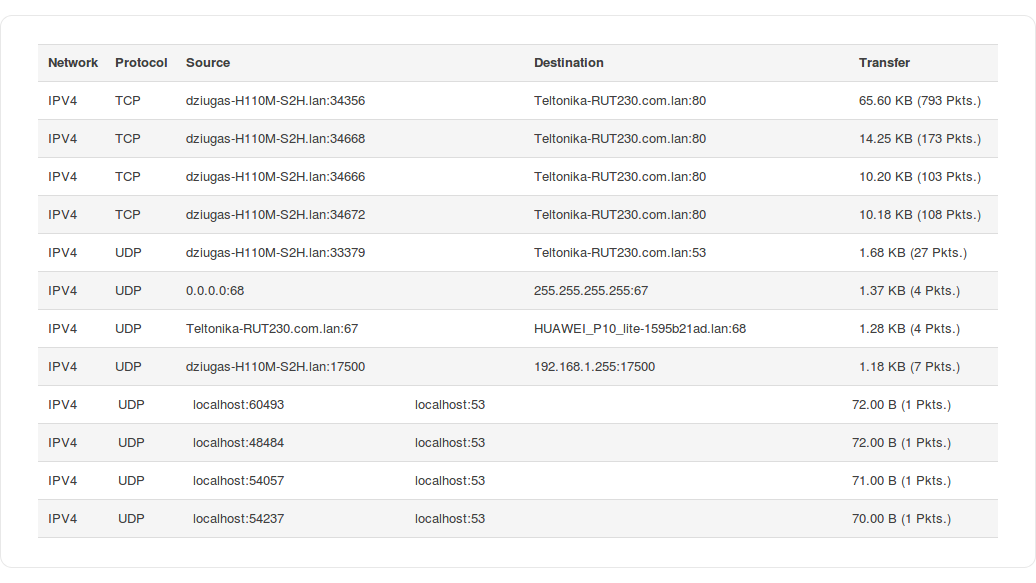
Task: Click source localhost:54057
Action: click(x=238, y=481)
